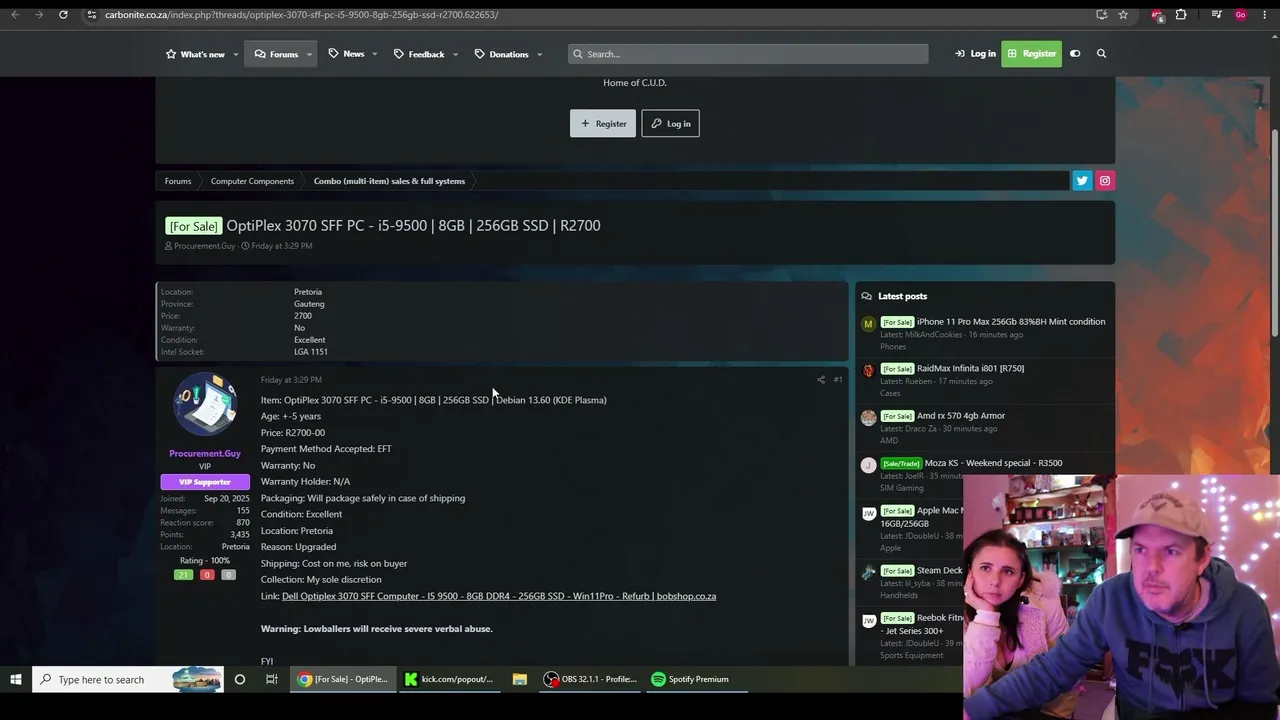
Task: Click the Register button below Home of C.U.D.
Action: click(x=603, y=124)
